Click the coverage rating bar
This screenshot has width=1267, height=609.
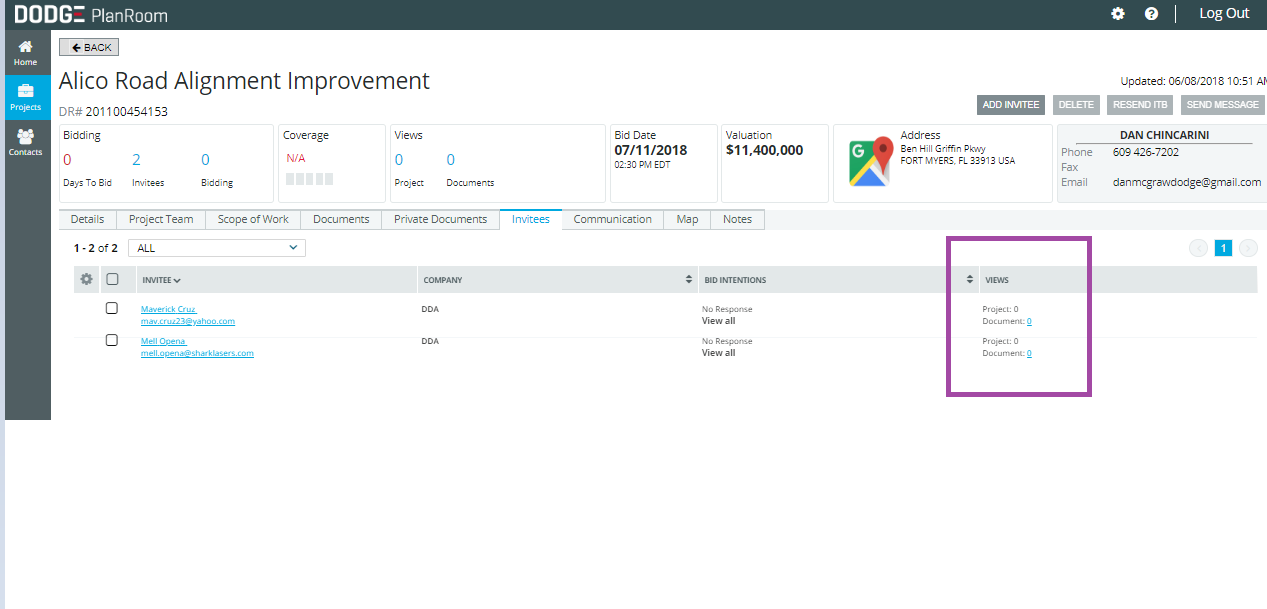(x=309, y=179)
